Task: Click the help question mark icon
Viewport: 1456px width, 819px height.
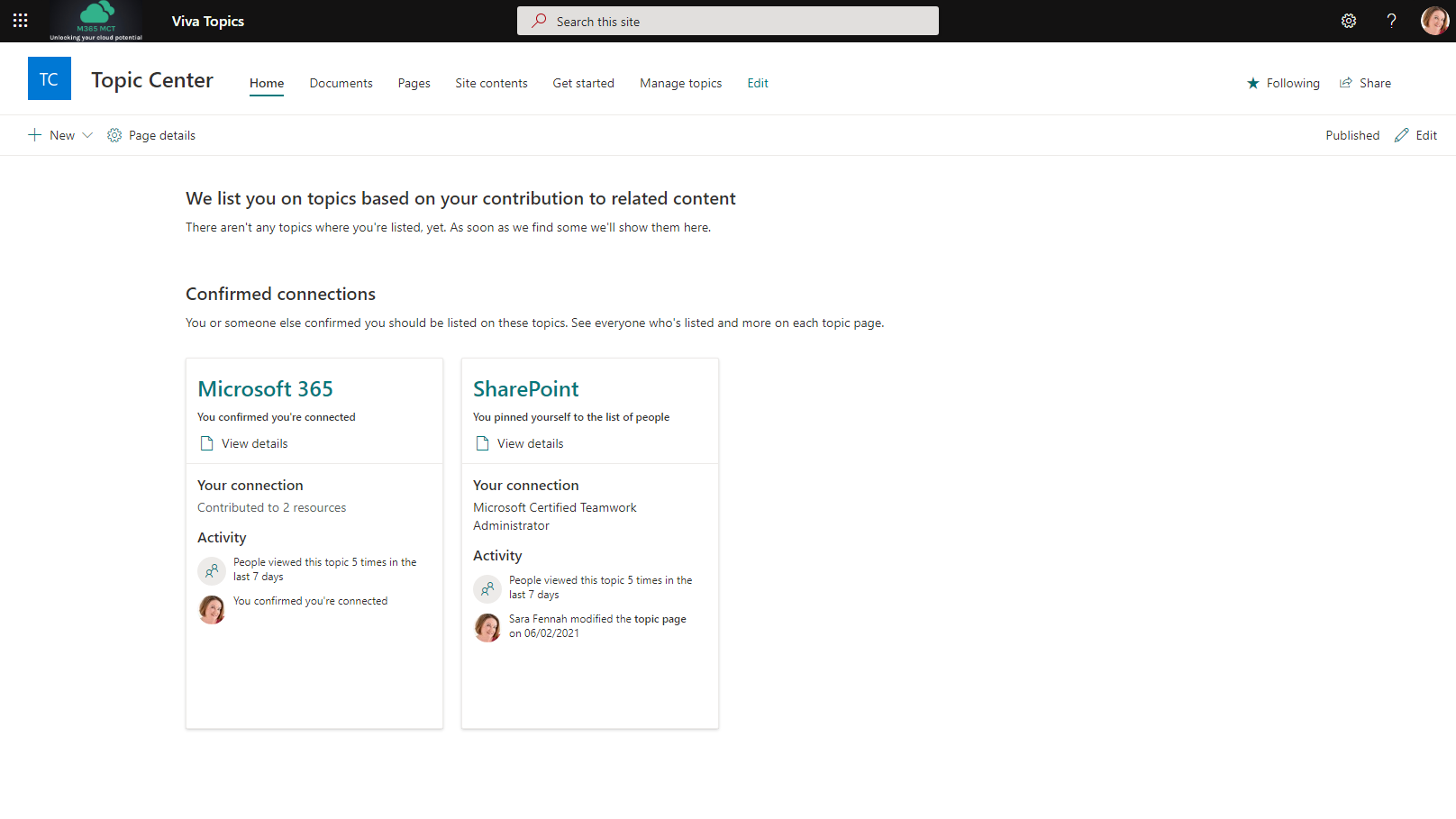Action: coord(1391,21)
